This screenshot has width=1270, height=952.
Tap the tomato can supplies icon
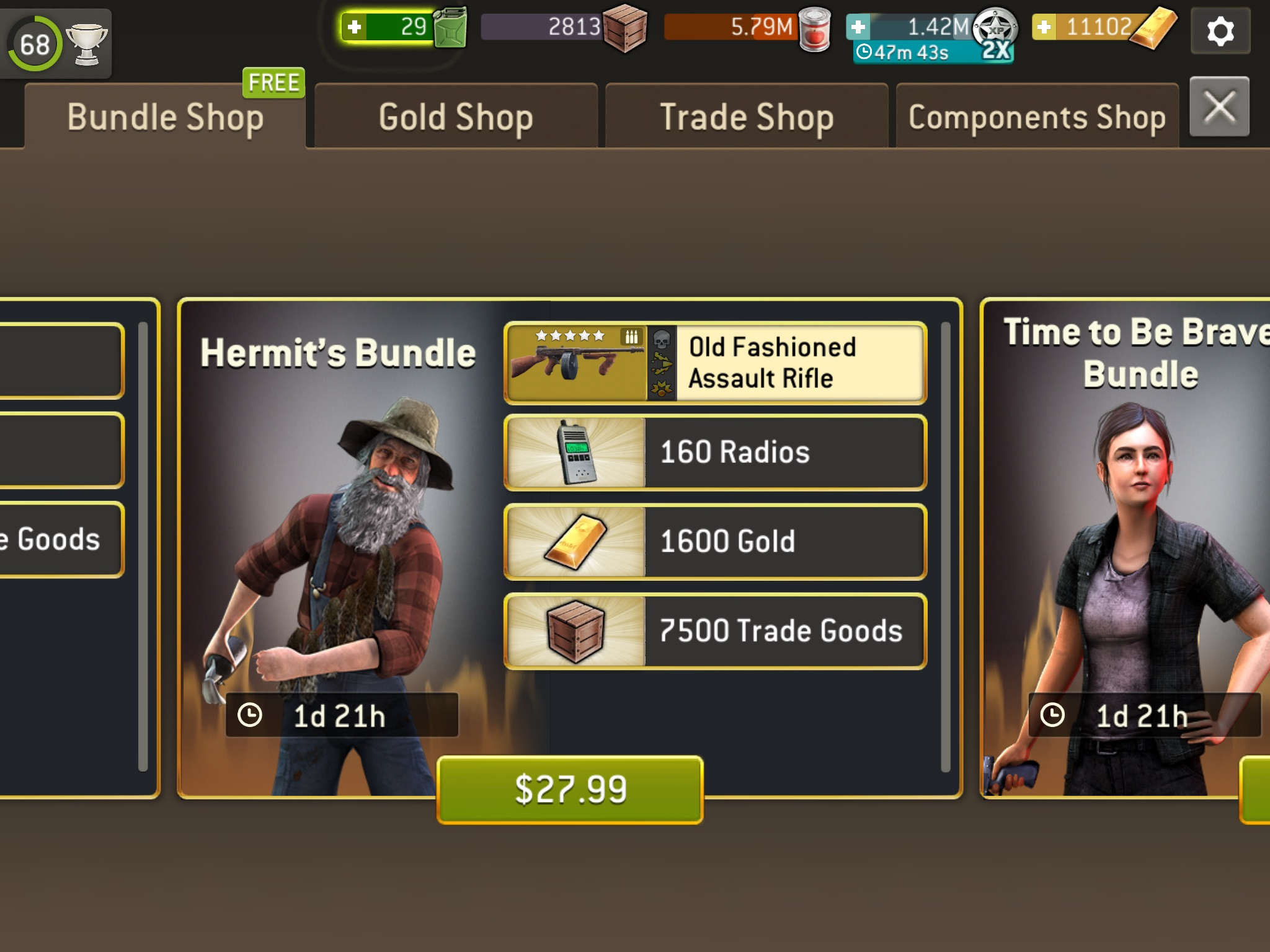click(815, 29)
